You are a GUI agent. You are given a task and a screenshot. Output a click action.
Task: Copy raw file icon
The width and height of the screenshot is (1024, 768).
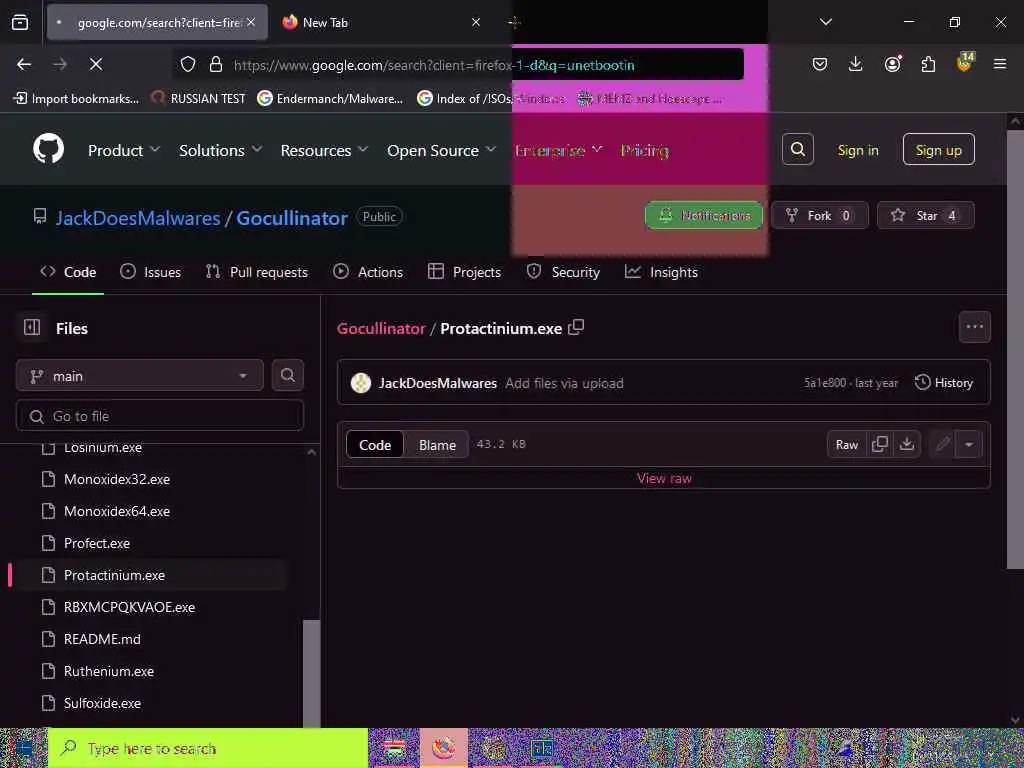[880, 444]
